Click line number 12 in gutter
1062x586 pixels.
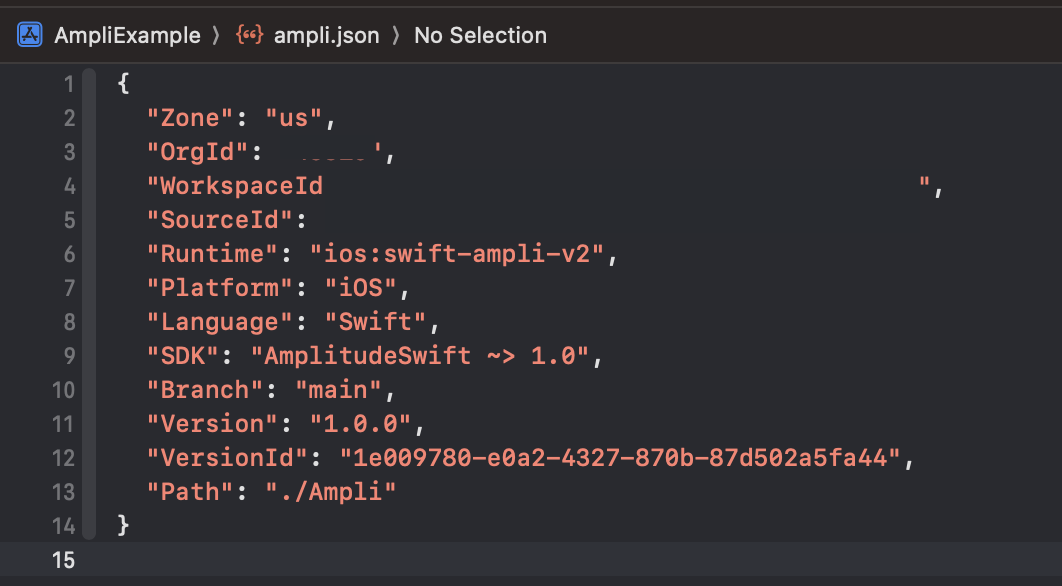click(64, 458)
